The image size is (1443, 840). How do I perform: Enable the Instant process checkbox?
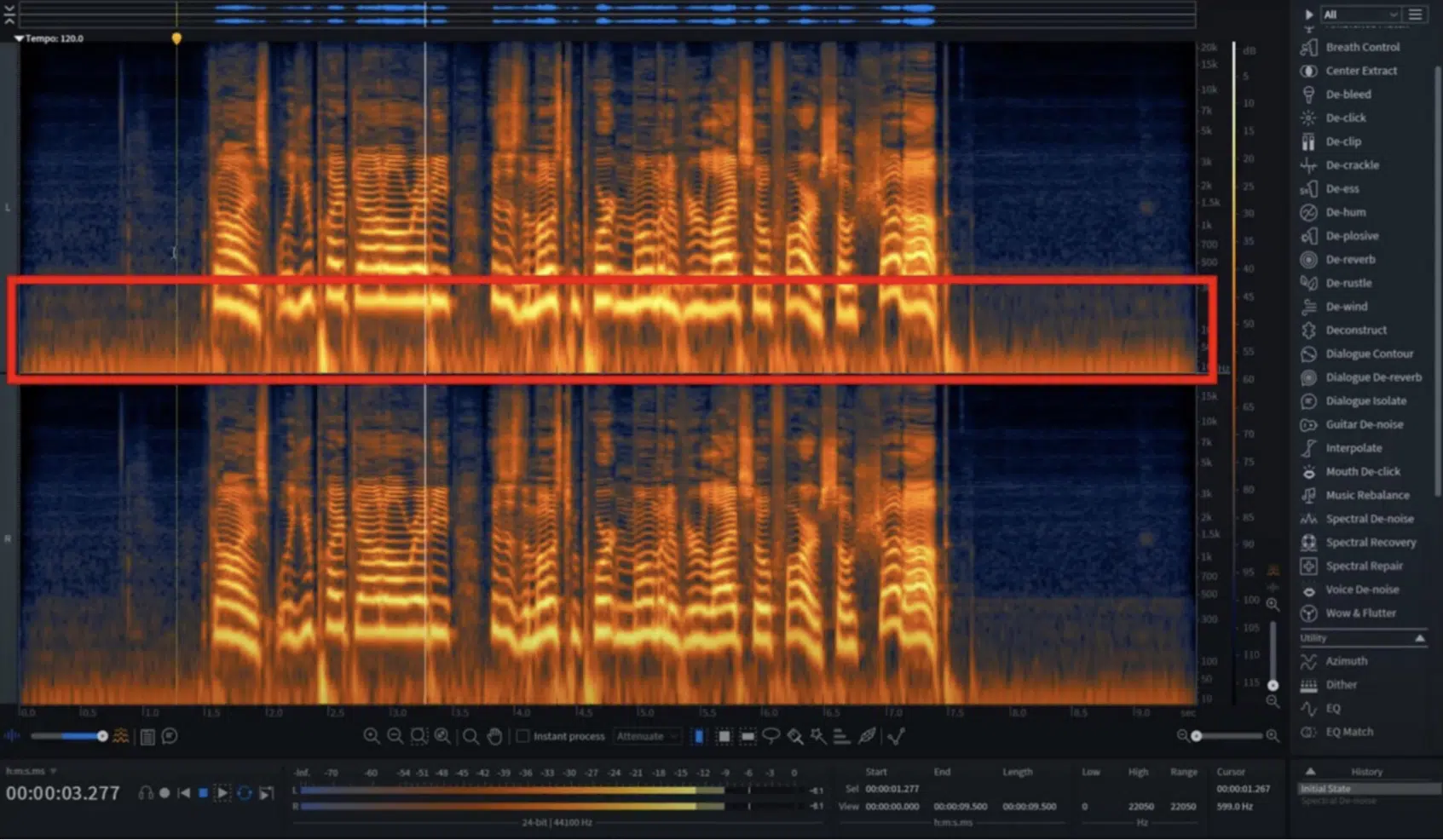click(x=523, y=736)
